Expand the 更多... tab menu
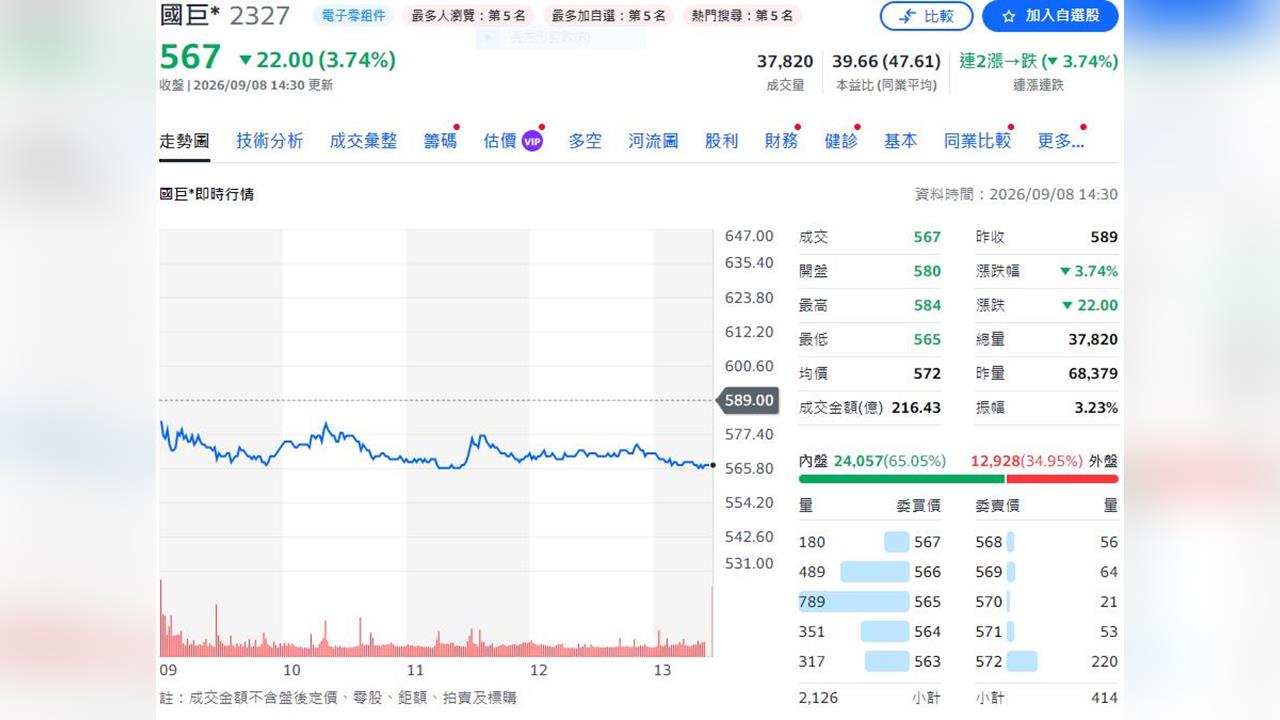Image resolution: width=1280 pixels, height=720 pixels. tap(1060, 141)
